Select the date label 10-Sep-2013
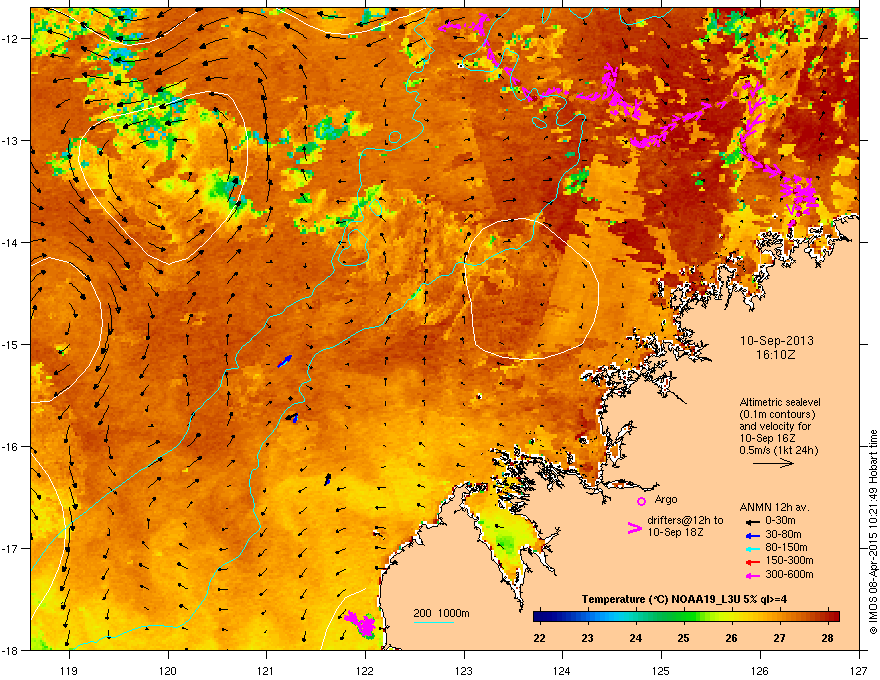The image size is (880, 680). pos(776,341)
